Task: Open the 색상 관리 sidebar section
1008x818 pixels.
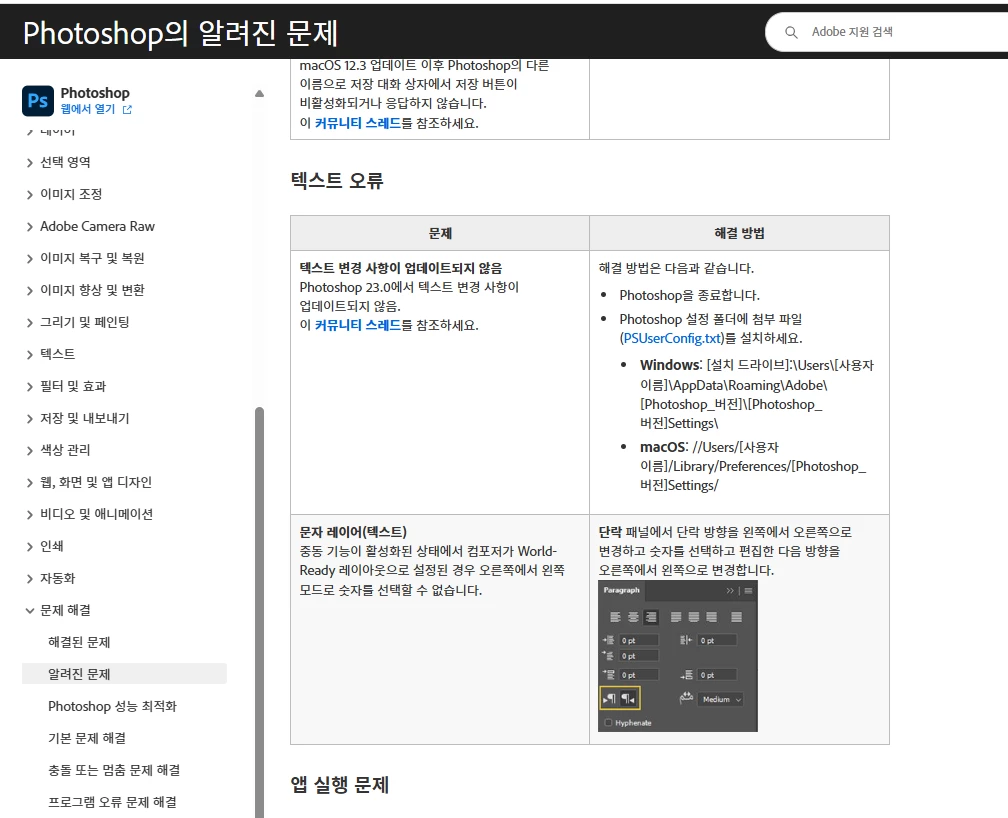Action: coord(65,450)
